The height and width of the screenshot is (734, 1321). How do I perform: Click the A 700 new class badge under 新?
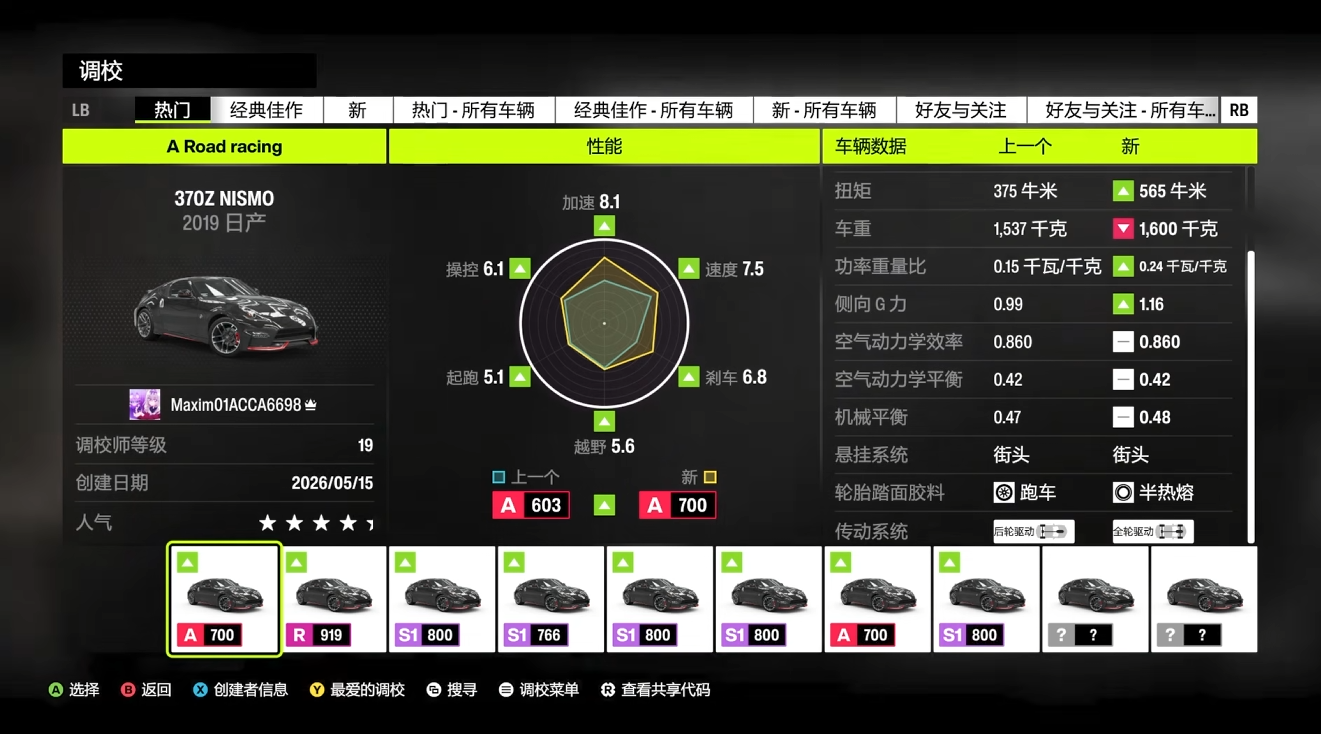pyautogui.click(x=677, y=505)
